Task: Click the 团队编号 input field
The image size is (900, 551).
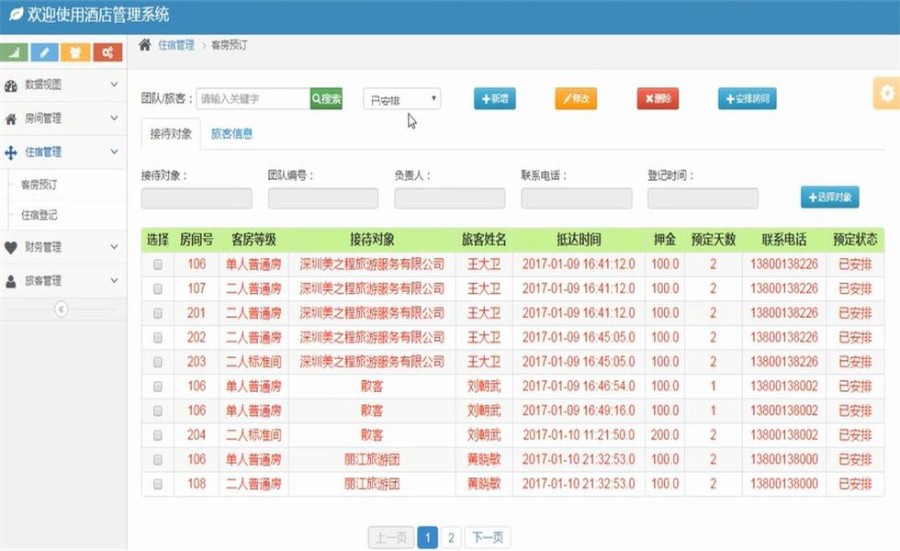Action: [323, 198]
